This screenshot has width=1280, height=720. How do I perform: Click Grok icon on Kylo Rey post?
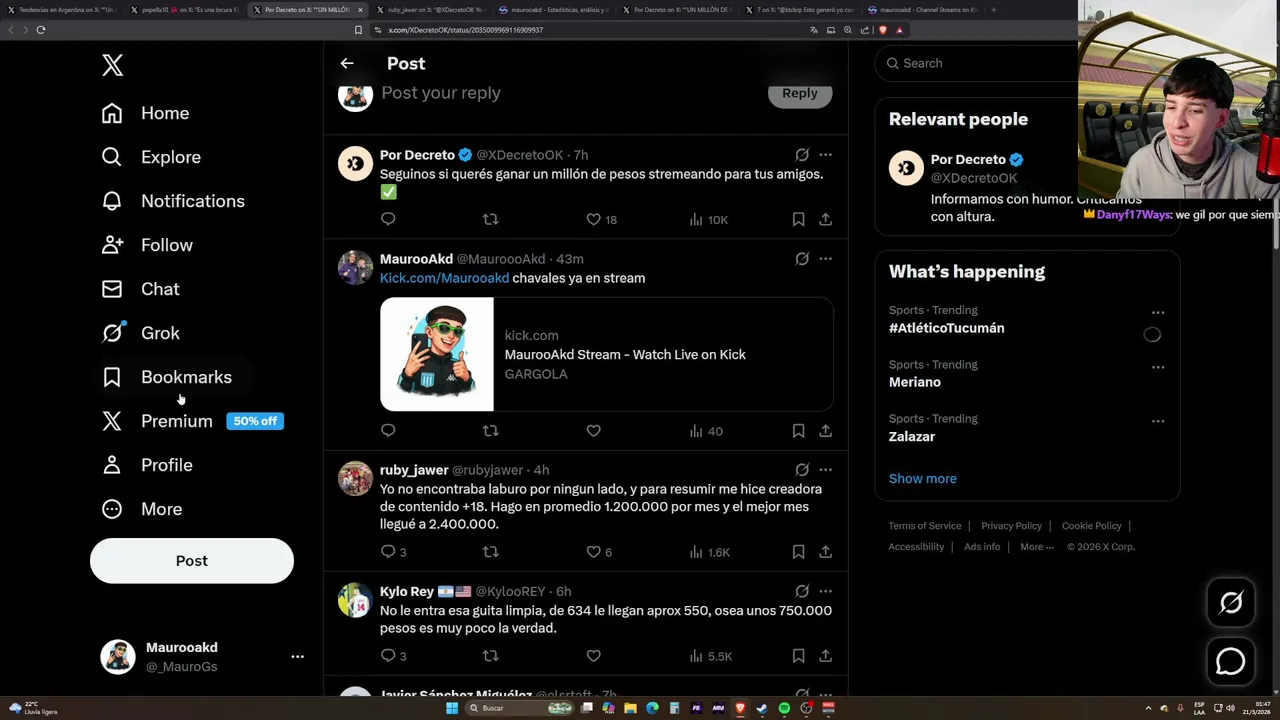(x=802, y=592)
